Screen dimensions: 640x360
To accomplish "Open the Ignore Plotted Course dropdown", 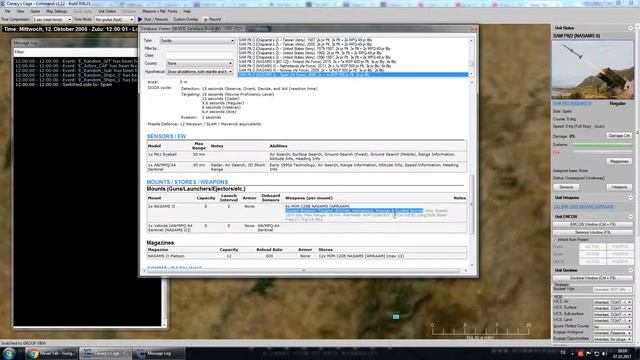I will [612, 327].
